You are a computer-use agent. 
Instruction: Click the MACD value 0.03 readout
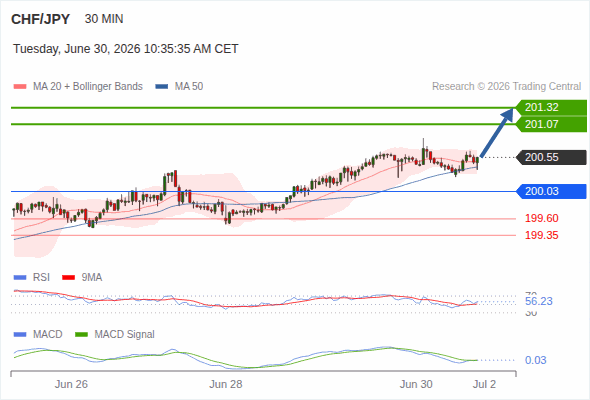535,360
